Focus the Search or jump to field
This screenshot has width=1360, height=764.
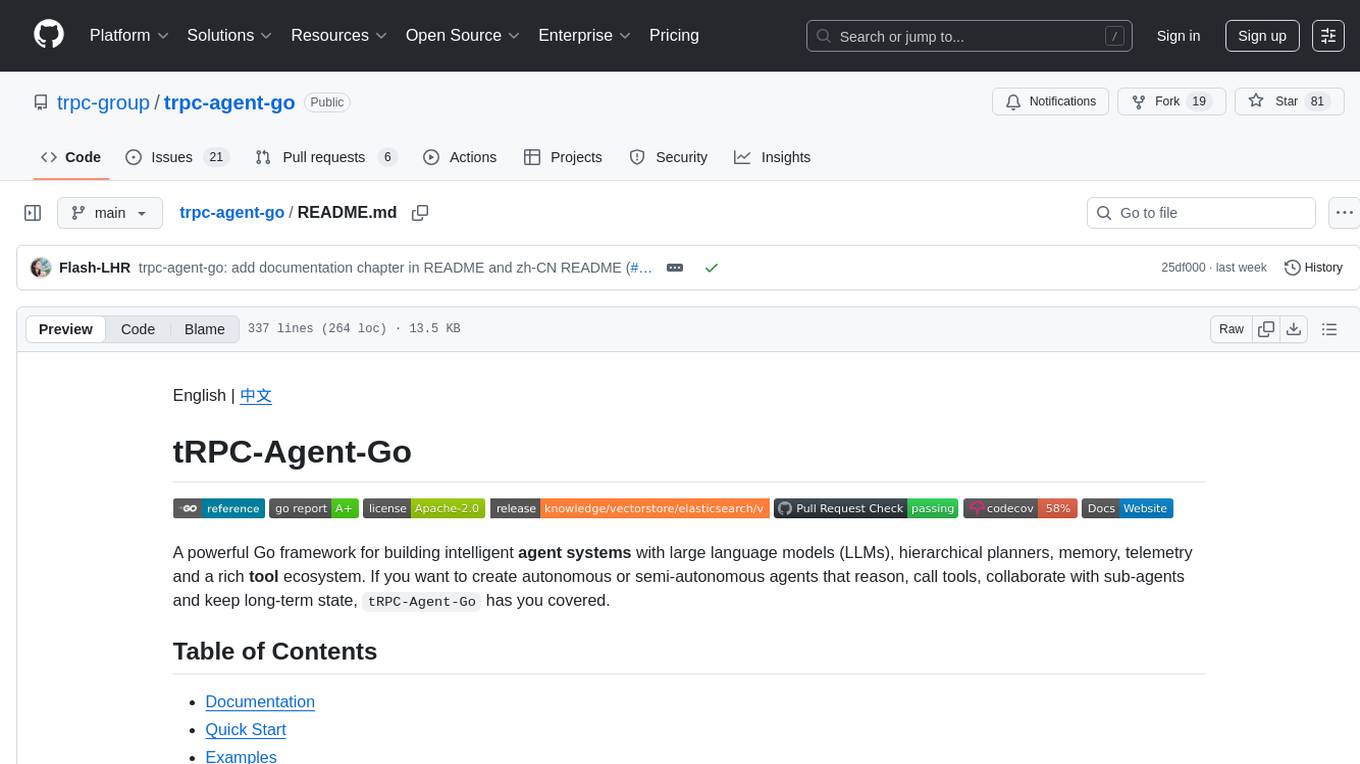970,36
